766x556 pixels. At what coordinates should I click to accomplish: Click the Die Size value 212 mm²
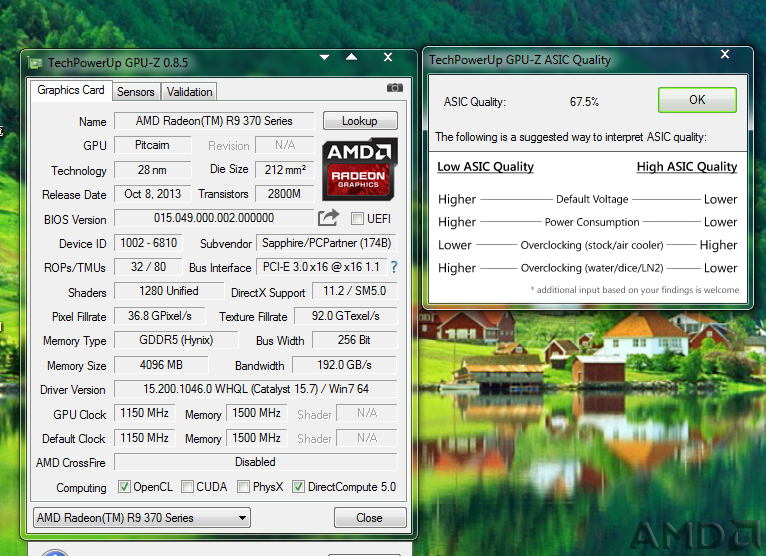click(x=285, y=170)
